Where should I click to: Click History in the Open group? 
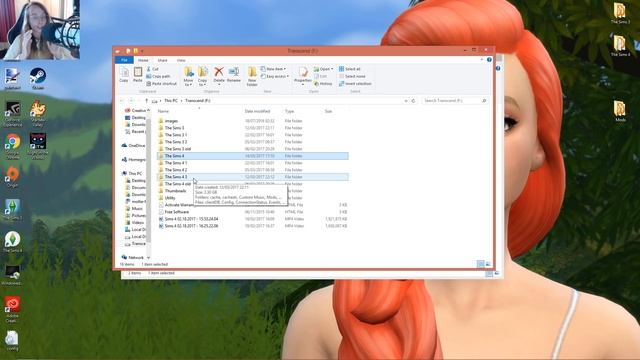[x=323, y=84]
